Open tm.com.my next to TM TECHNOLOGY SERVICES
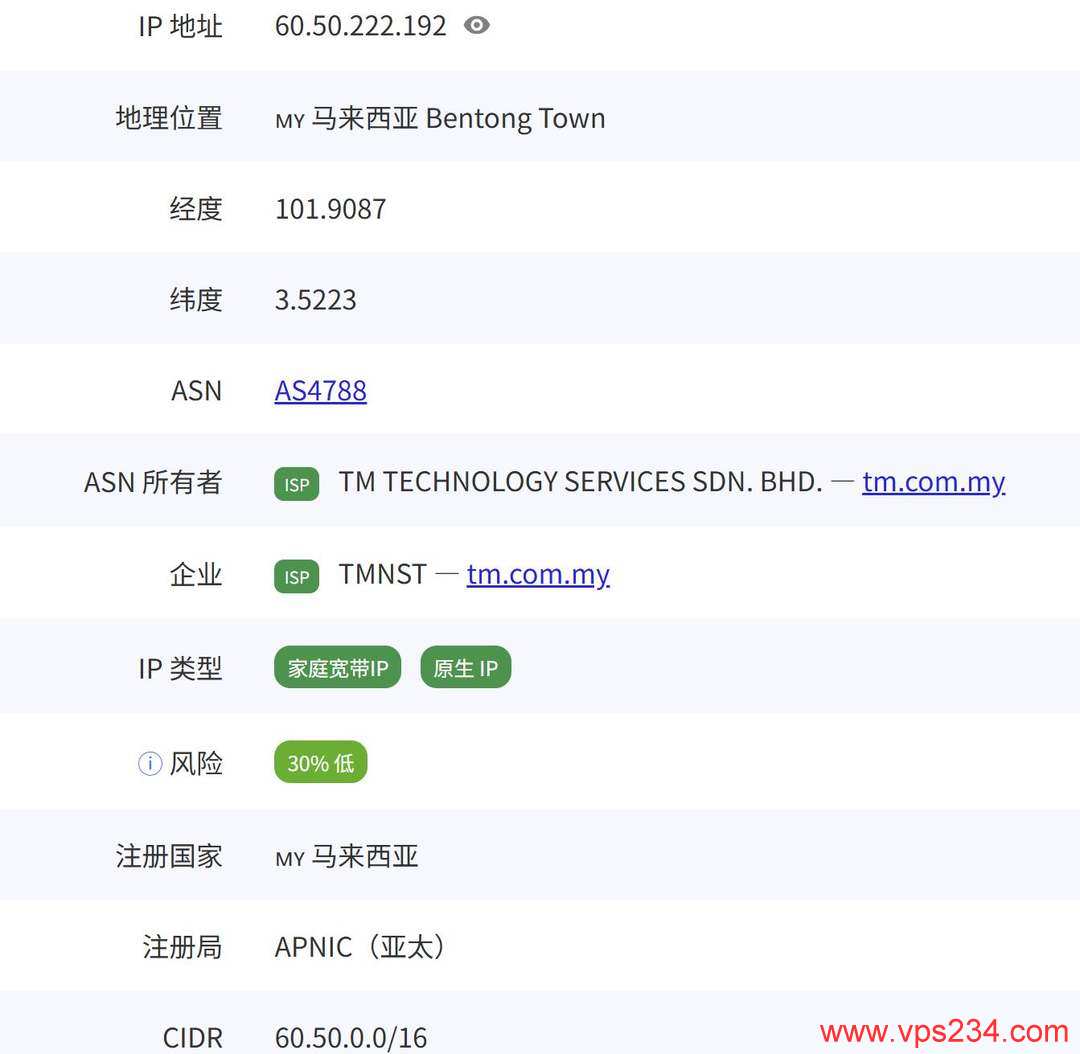Viewport: 1080px width, 1054px height. pyautogui.click(x=933, y=482)
